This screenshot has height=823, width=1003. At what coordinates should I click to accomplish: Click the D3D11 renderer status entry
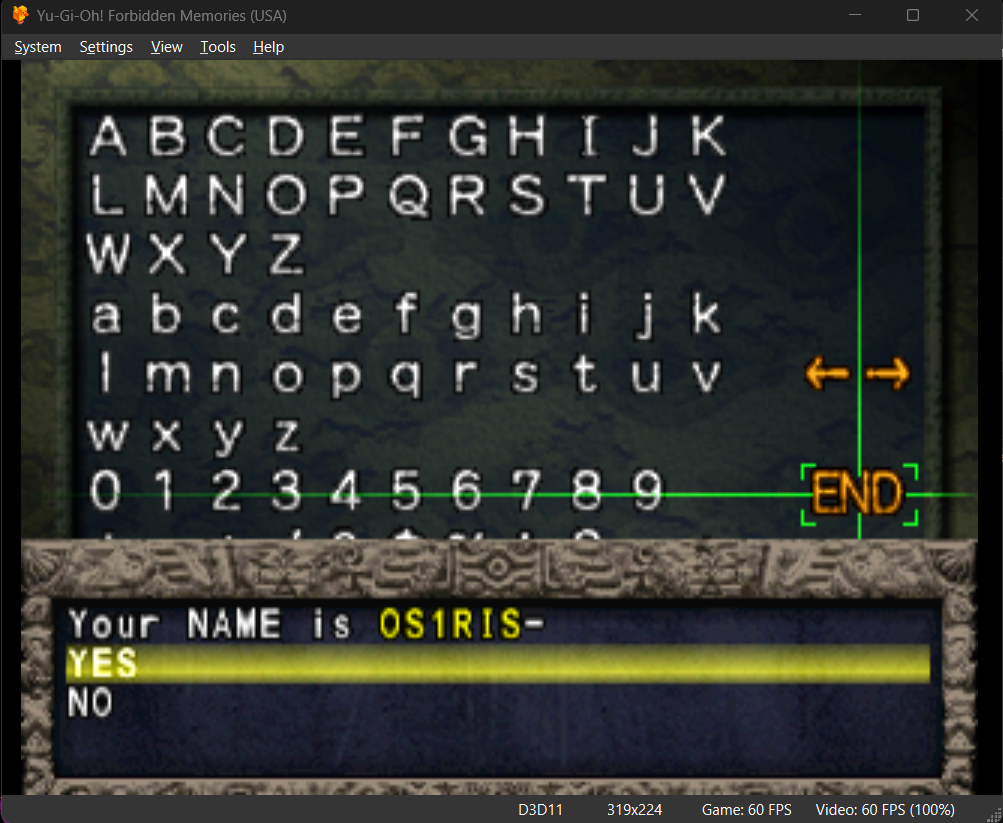point(541,810)
